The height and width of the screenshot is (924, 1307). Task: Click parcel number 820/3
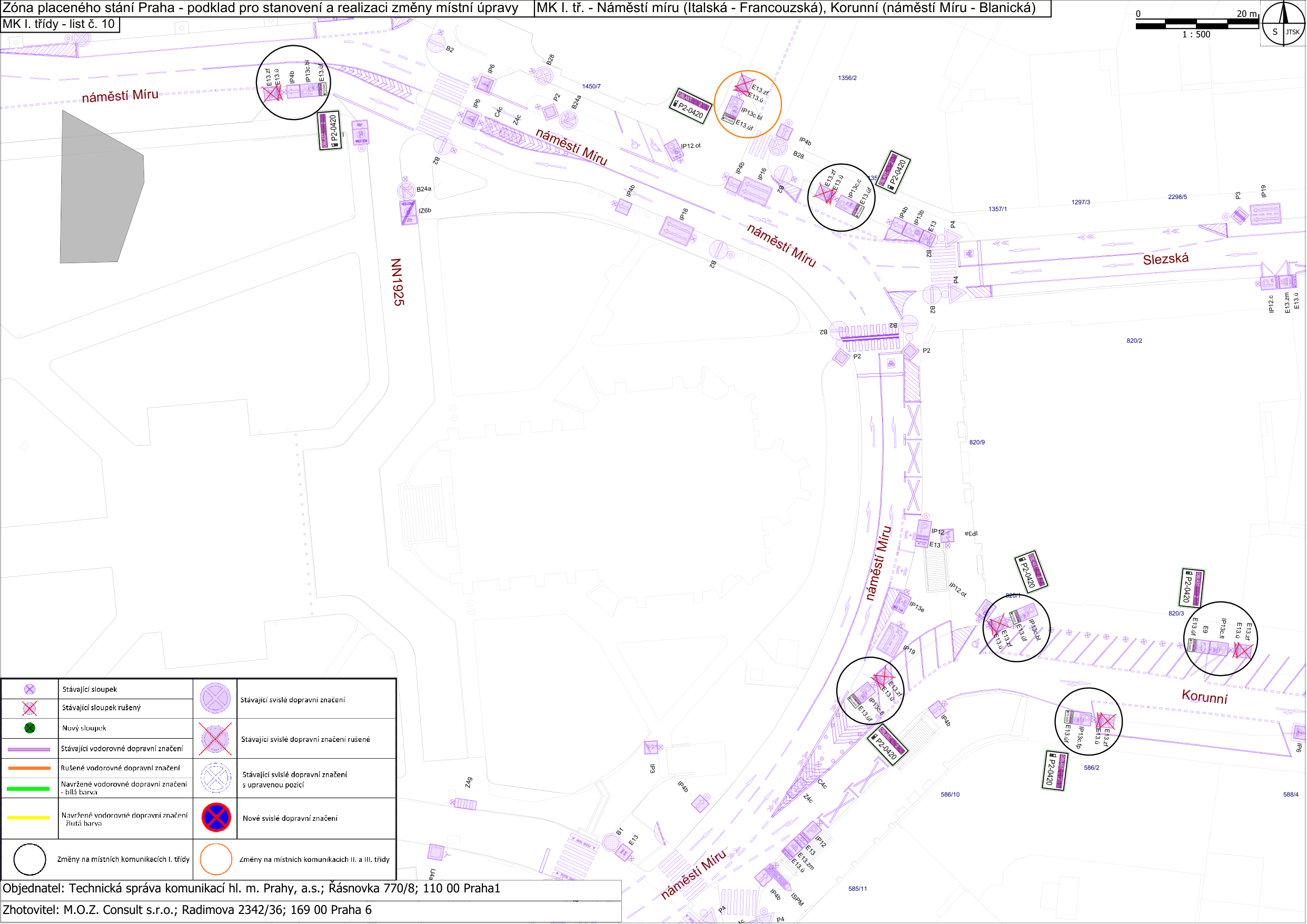1176,614
